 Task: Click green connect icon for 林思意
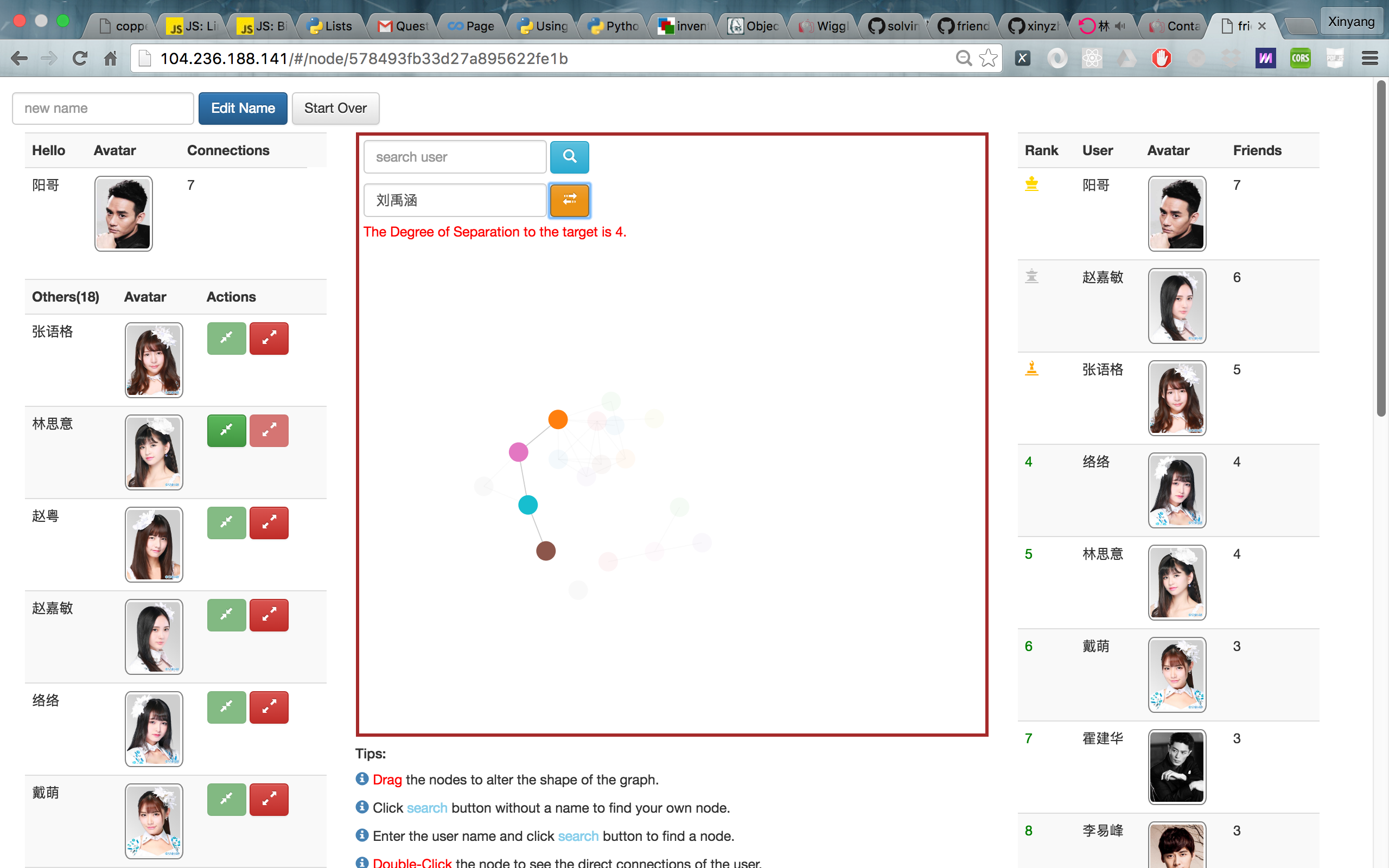coord(226,430)
